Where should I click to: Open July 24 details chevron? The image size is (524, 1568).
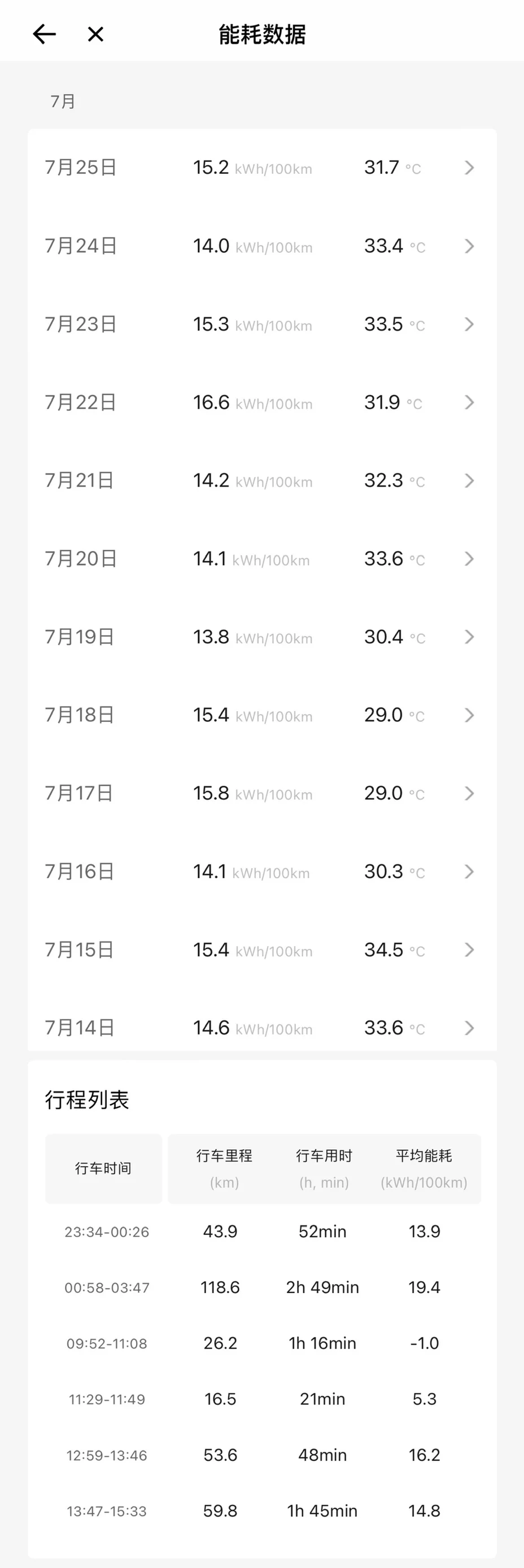click(x=469, y=246)
